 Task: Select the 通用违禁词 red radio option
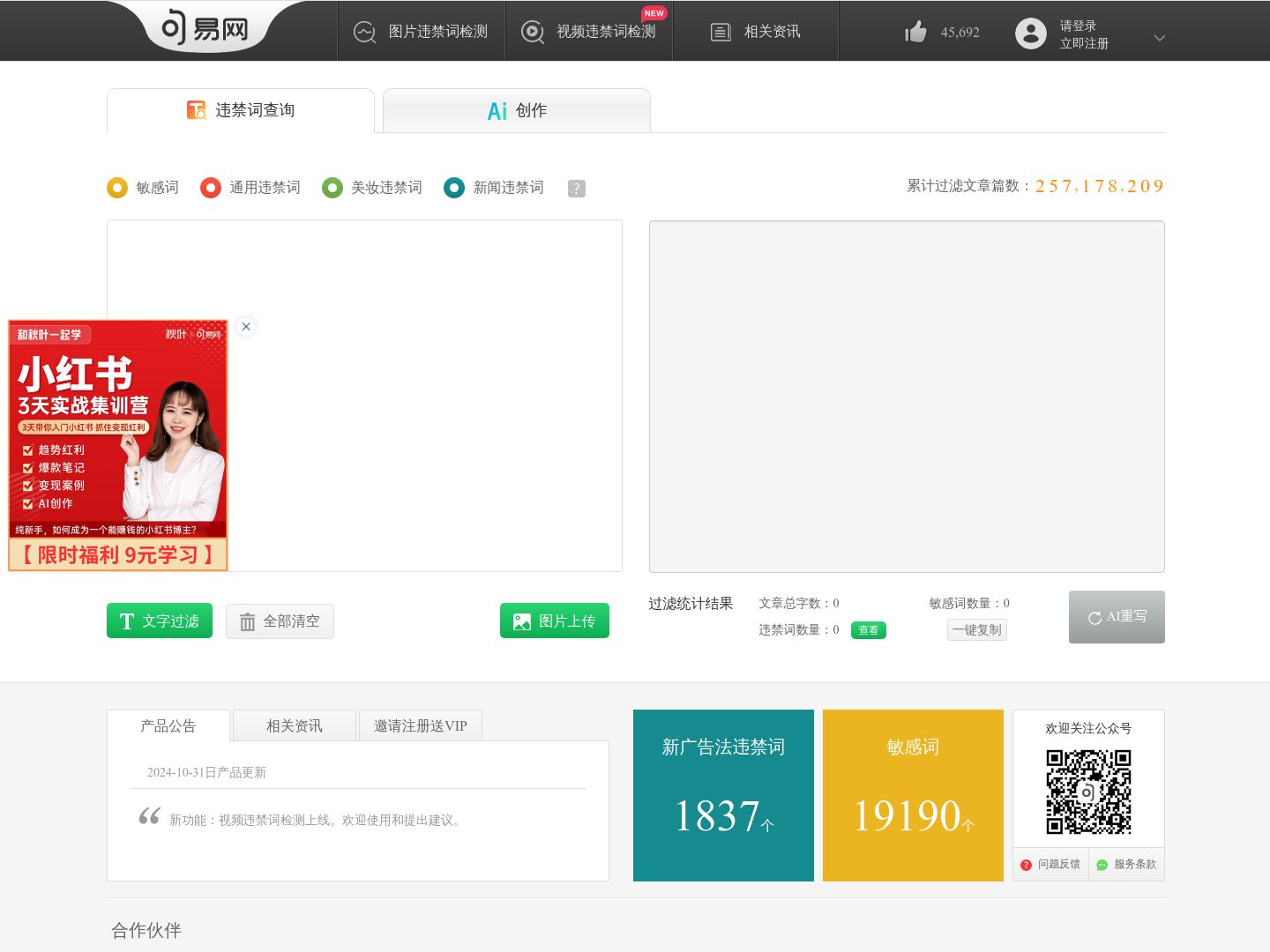[x=211, y=188]
